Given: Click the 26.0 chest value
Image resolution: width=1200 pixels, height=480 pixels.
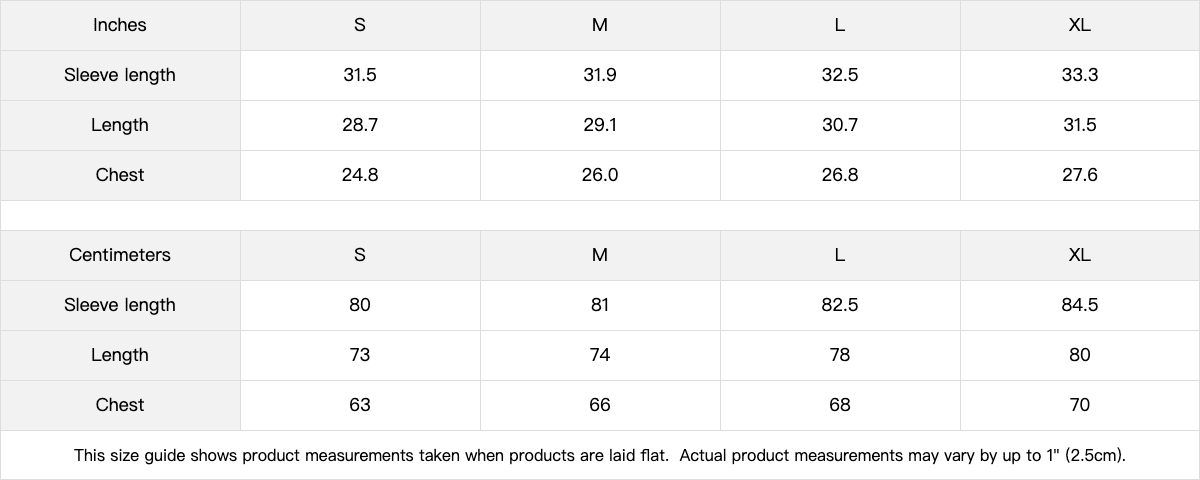Looking at the screenshot, I should 600,175.
